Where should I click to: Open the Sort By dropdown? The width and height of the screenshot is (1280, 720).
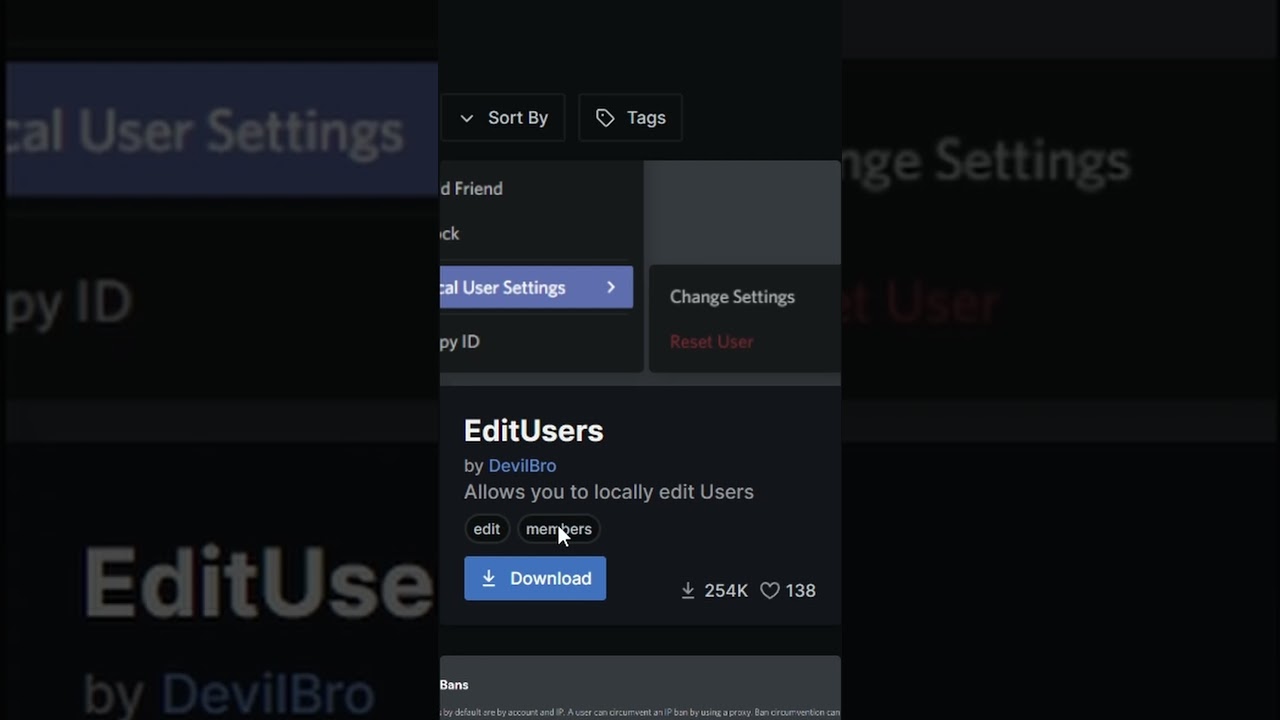[x=503, y=118]
